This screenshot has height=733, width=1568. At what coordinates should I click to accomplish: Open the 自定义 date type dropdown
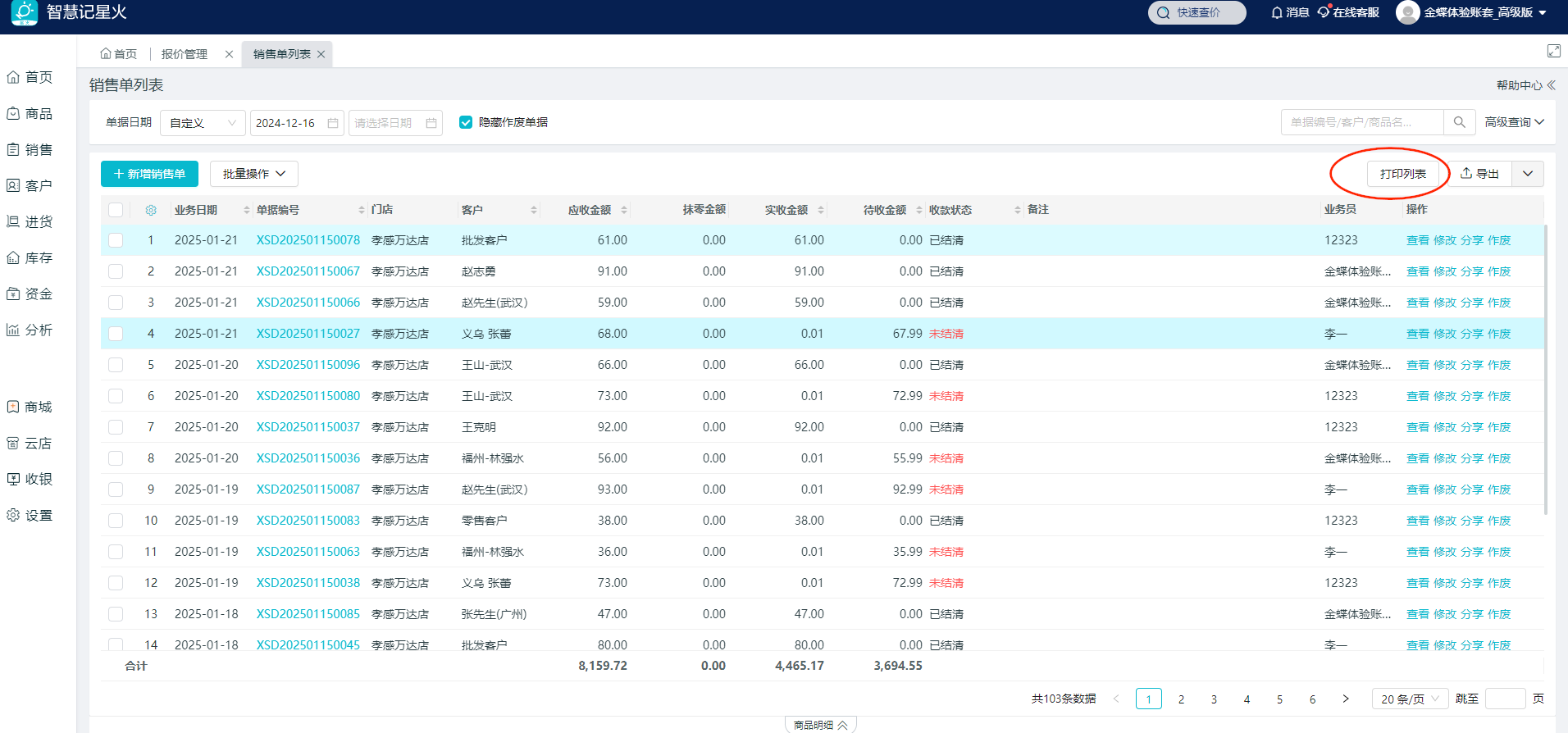pyautogui.click(x=203, y=123)
